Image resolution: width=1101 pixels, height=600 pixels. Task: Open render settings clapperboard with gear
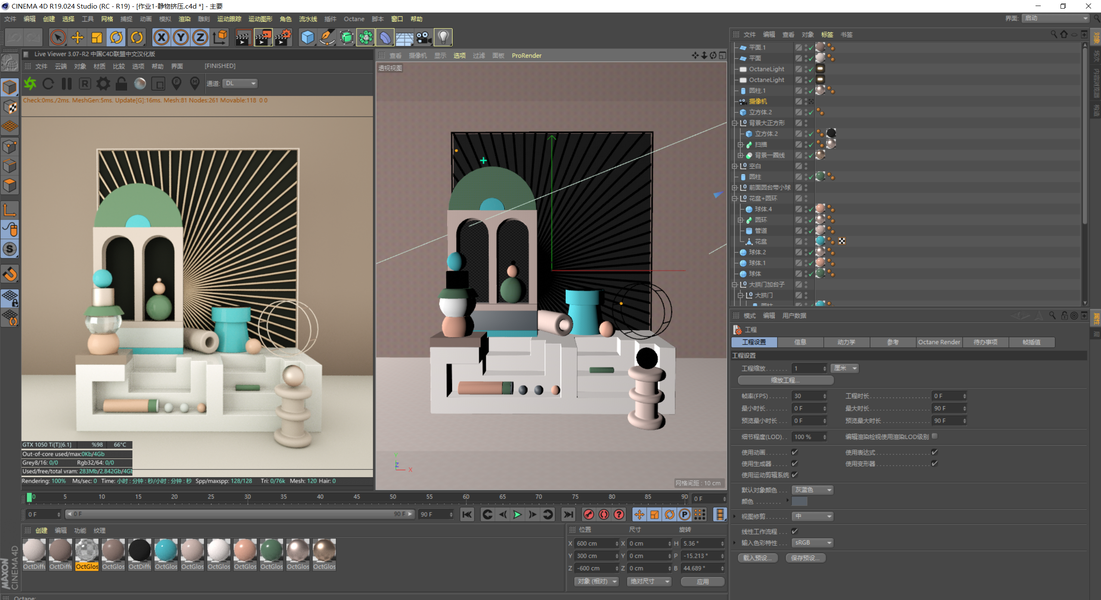282,37
